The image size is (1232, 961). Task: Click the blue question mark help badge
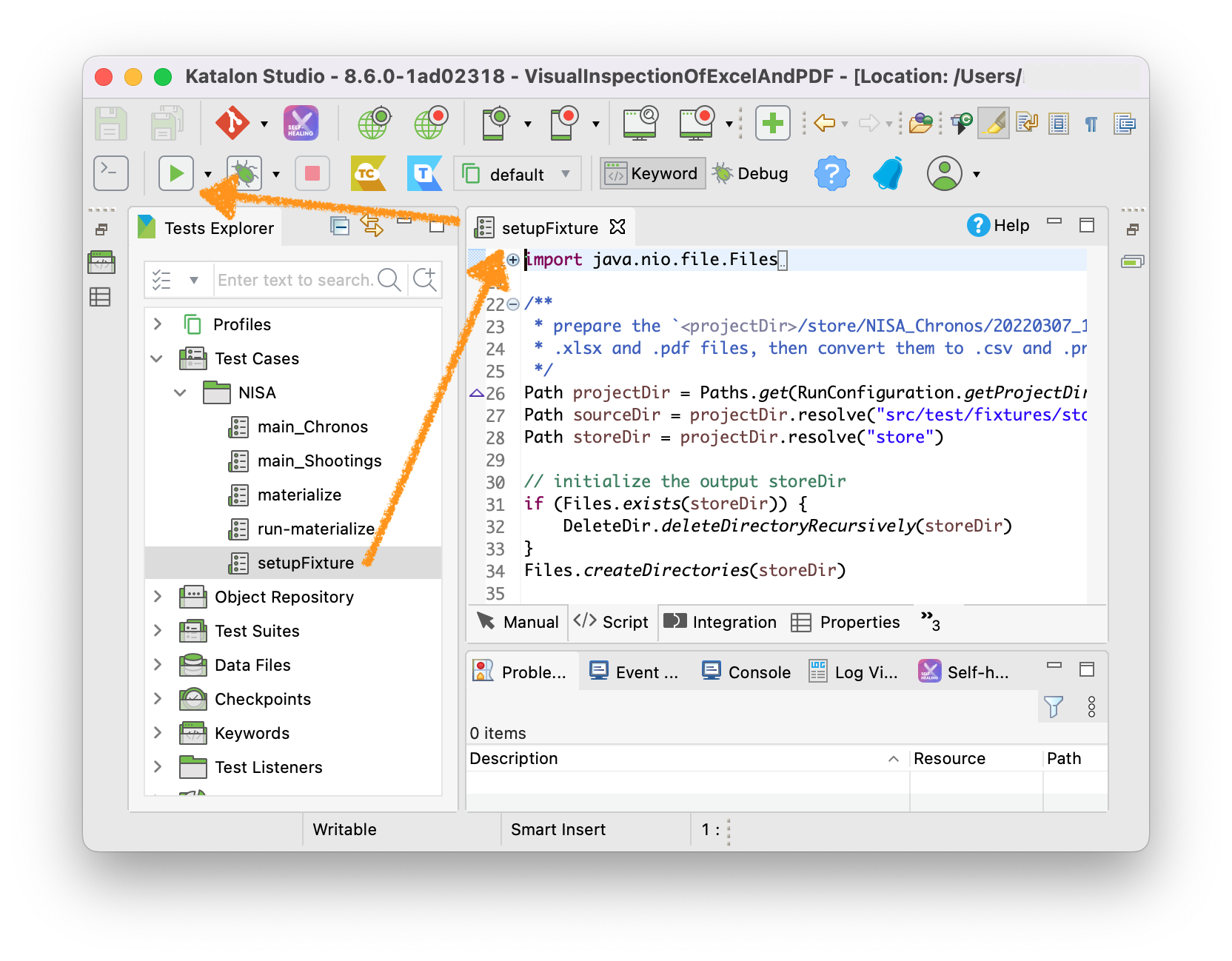(832, 173)
